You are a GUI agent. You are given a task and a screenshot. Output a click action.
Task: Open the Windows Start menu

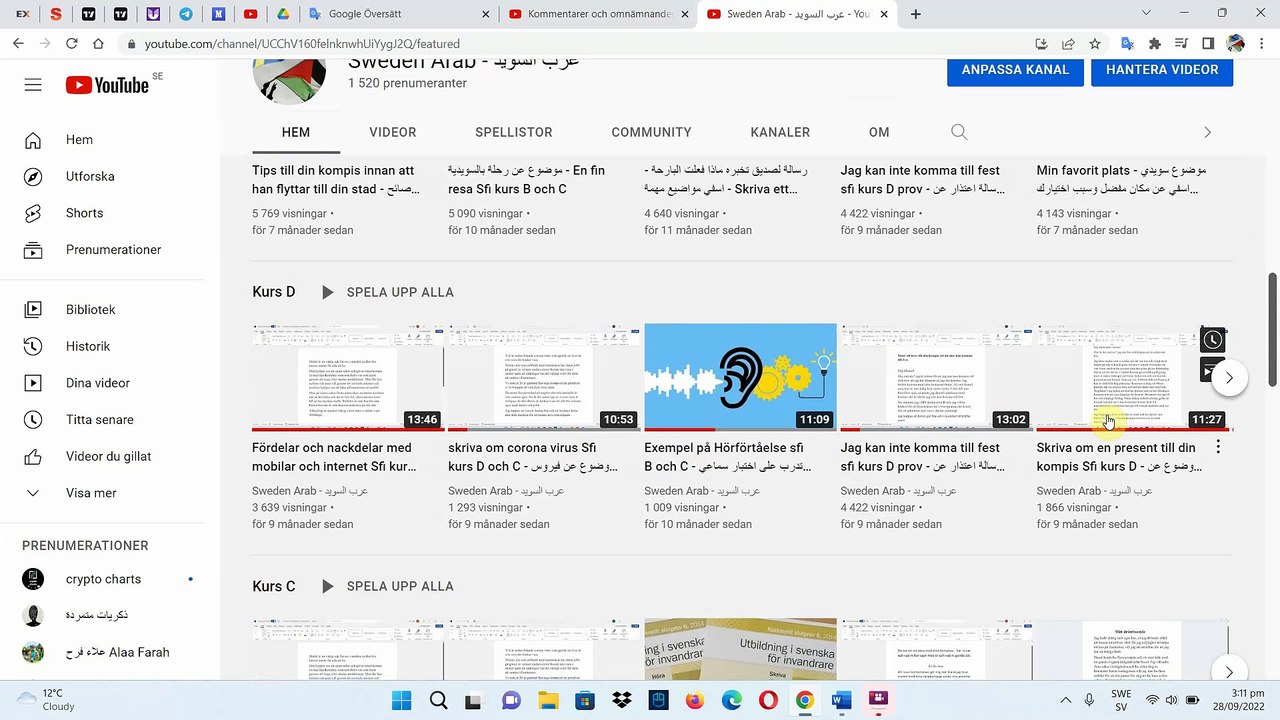tap(402, 700)
